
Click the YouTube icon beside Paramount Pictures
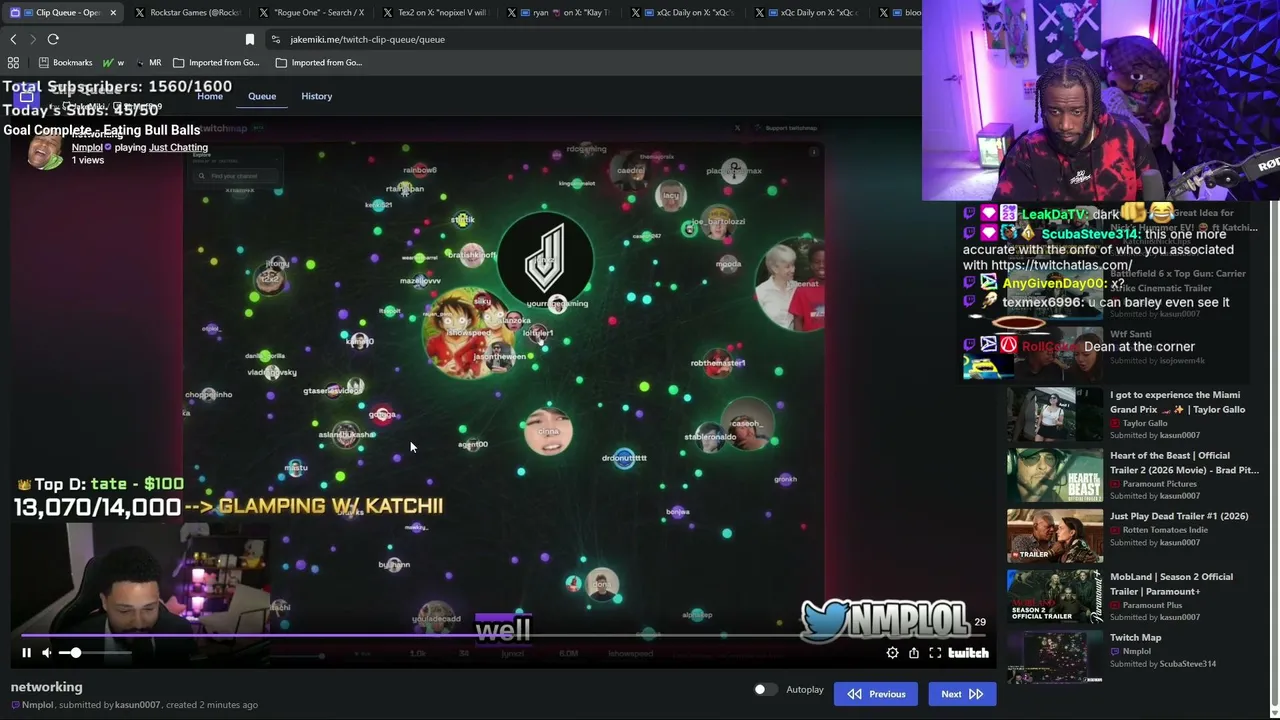click(x=1115, y=484)
